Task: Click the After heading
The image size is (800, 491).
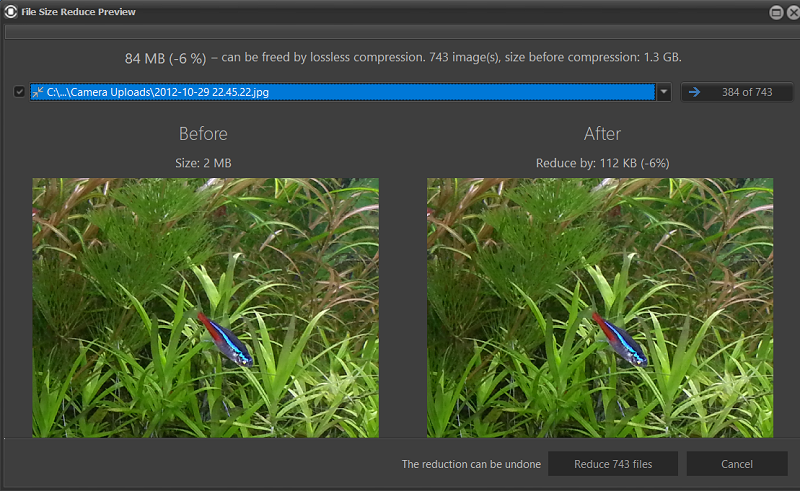Action: [602, 134]
